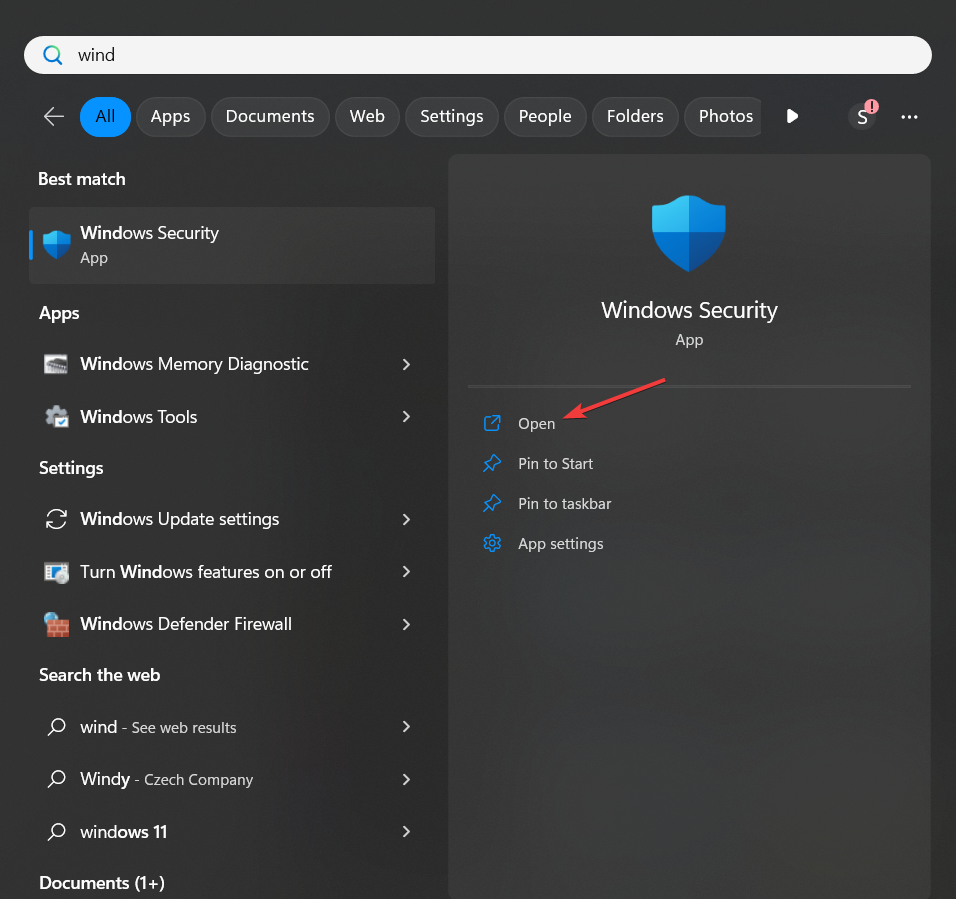The width and height of the screenshot is (956, 899).
Task: Click the gear icon next to App settings
Action: pyautogui.click(x=492, y=543)
